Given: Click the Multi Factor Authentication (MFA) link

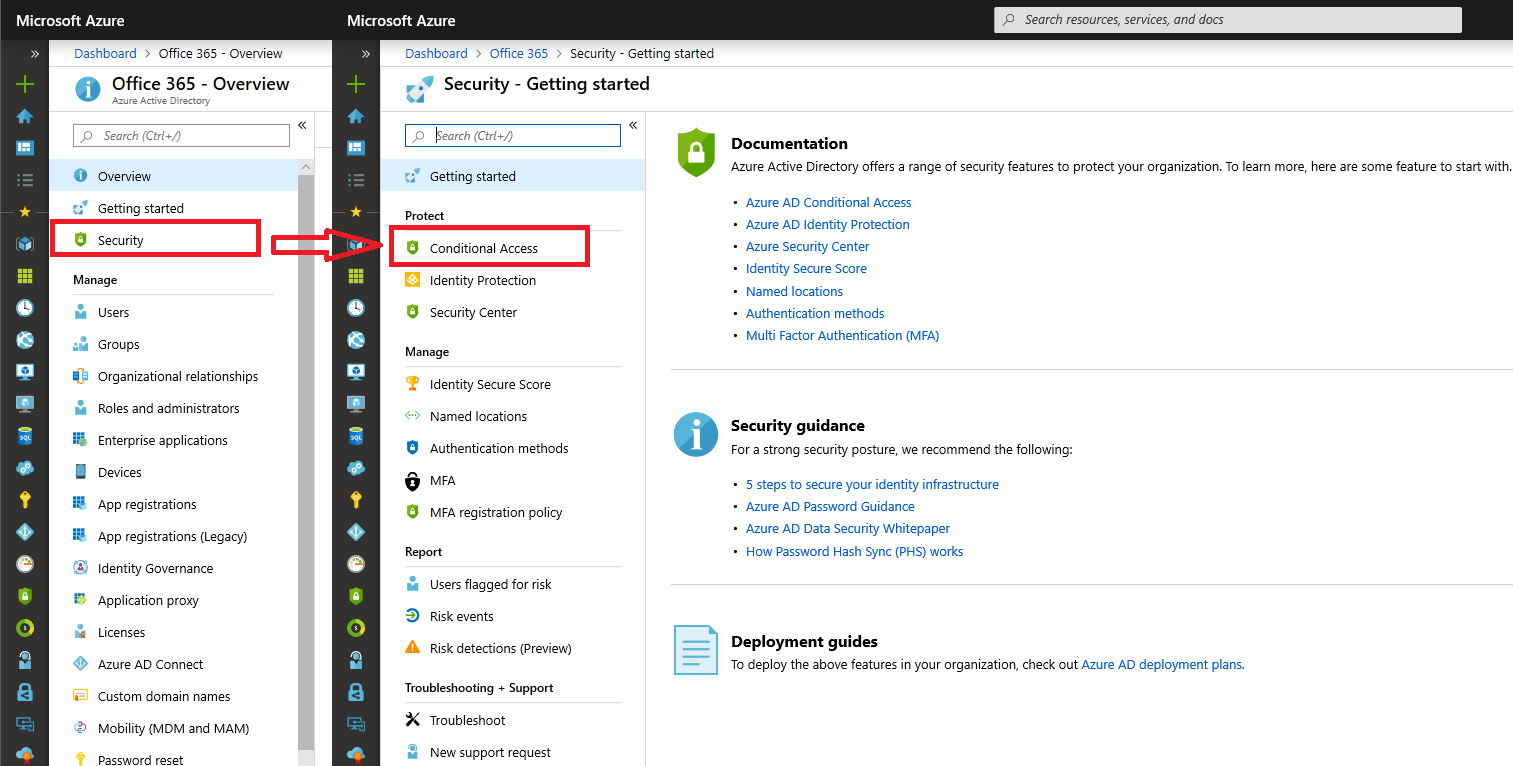Looking at the screenshot, I should click(x=842, y=335).
